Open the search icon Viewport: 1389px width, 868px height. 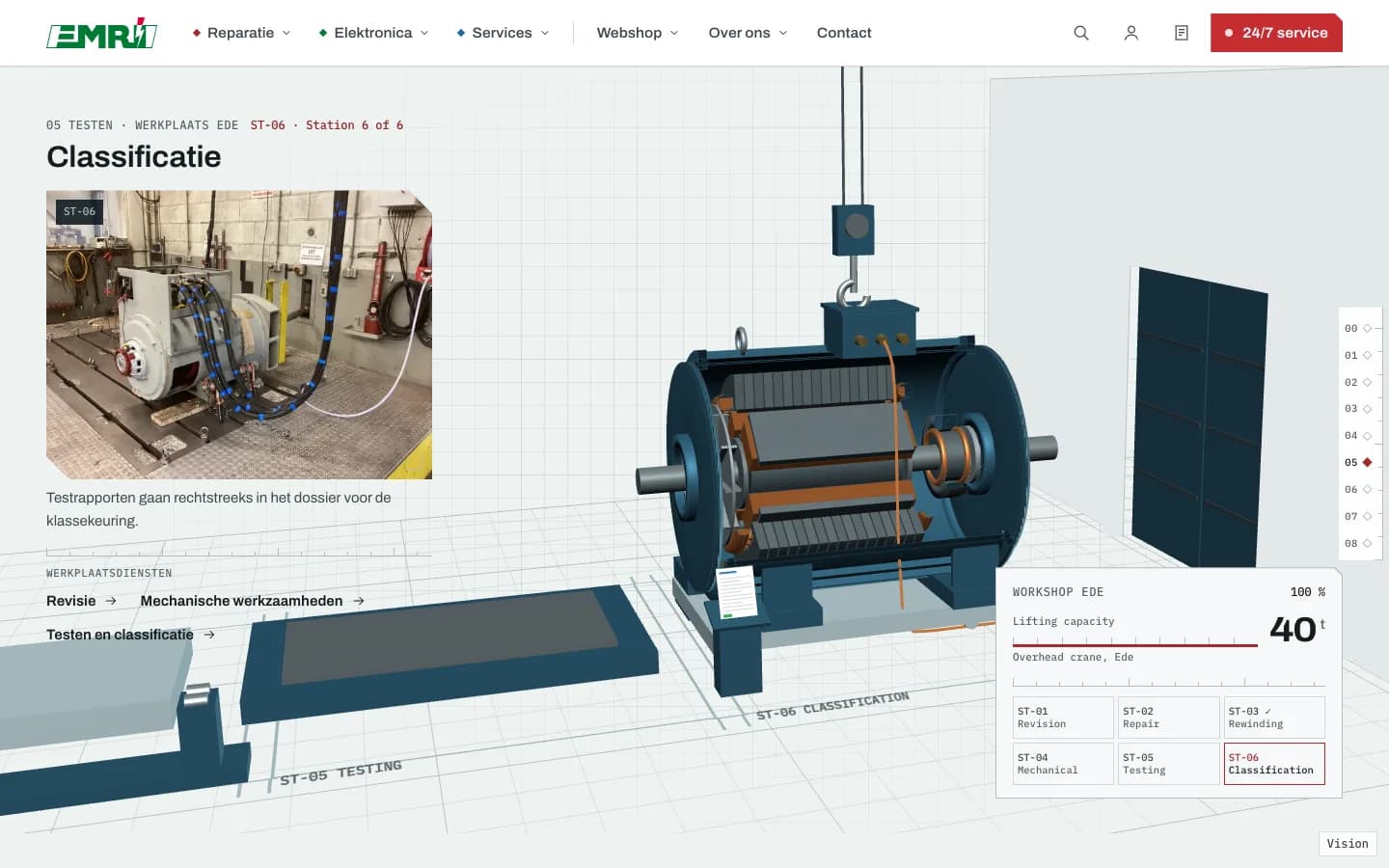pyautogui.click(x=1081, y=33)
